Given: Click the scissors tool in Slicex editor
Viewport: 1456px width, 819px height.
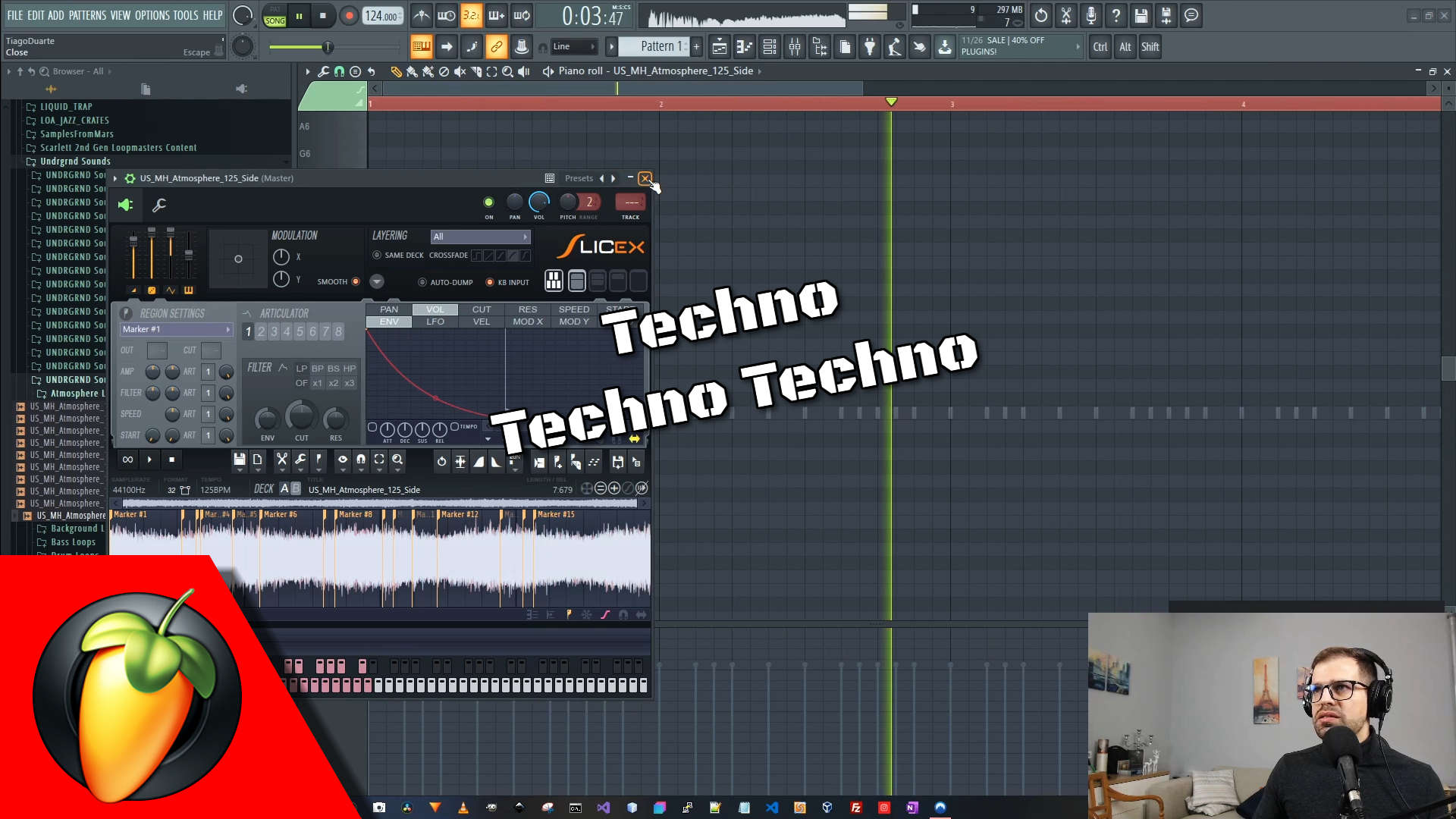Looking at the screenshot, I should (281, 460).
